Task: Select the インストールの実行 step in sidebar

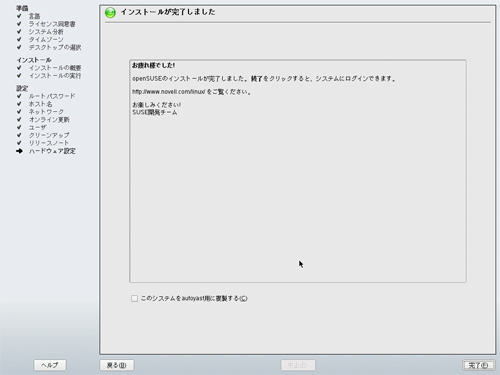Action: 55,76
